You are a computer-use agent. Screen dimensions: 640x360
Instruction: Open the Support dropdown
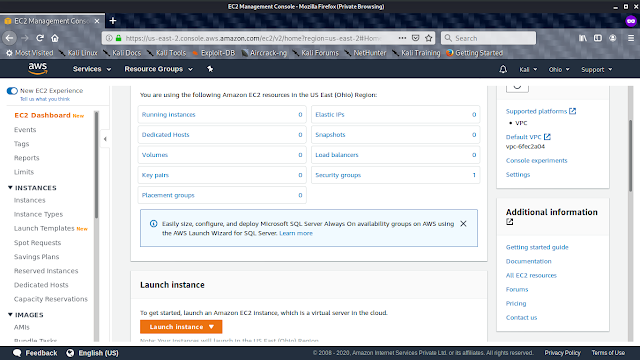tap(597, 69)
